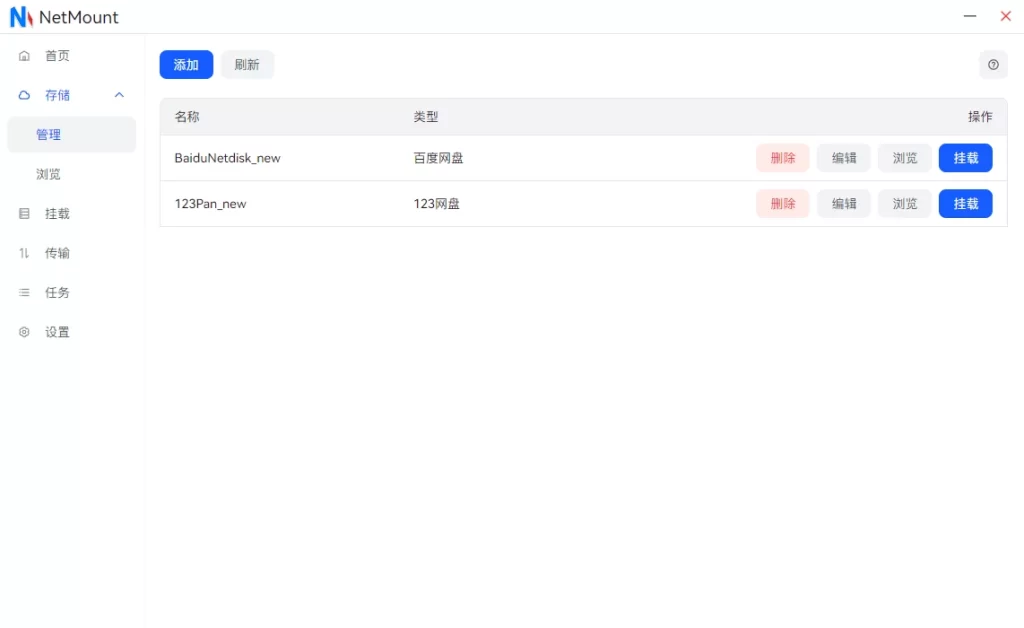Image resolution: width=1024 pixels, height=628 pixels.
Task: Delete the BaiduNetdisk_new storage
Action: click(x=782, y=158)
